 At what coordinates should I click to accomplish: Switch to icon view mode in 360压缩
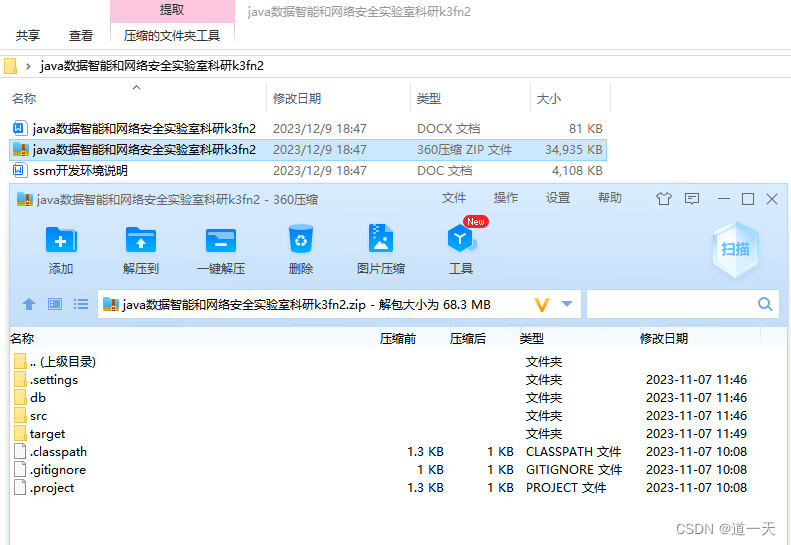[x=55, y=304]
